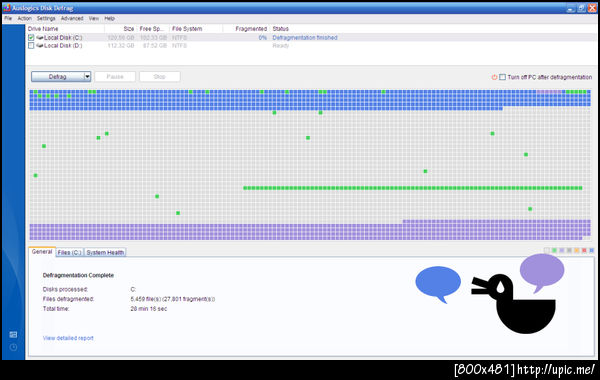This screenshot has height=380, width=600.
Task: Open the Settings menu
Action: (x=46, y=18)
